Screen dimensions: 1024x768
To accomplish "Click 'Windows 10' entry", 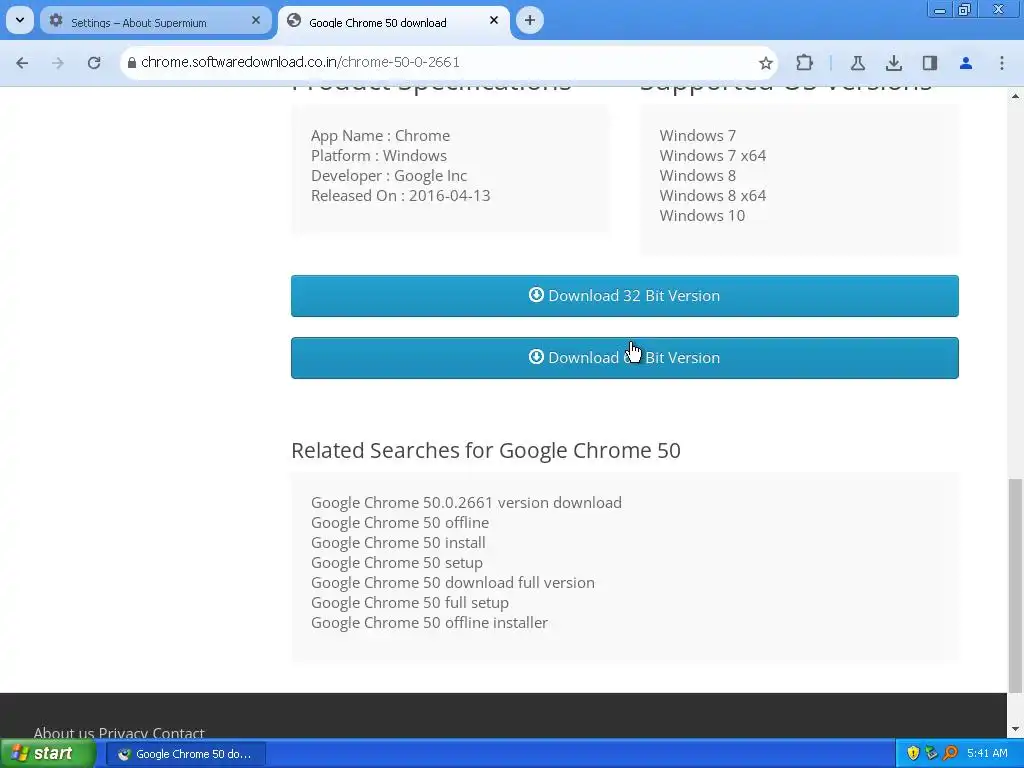I will [x=702, y=216].
